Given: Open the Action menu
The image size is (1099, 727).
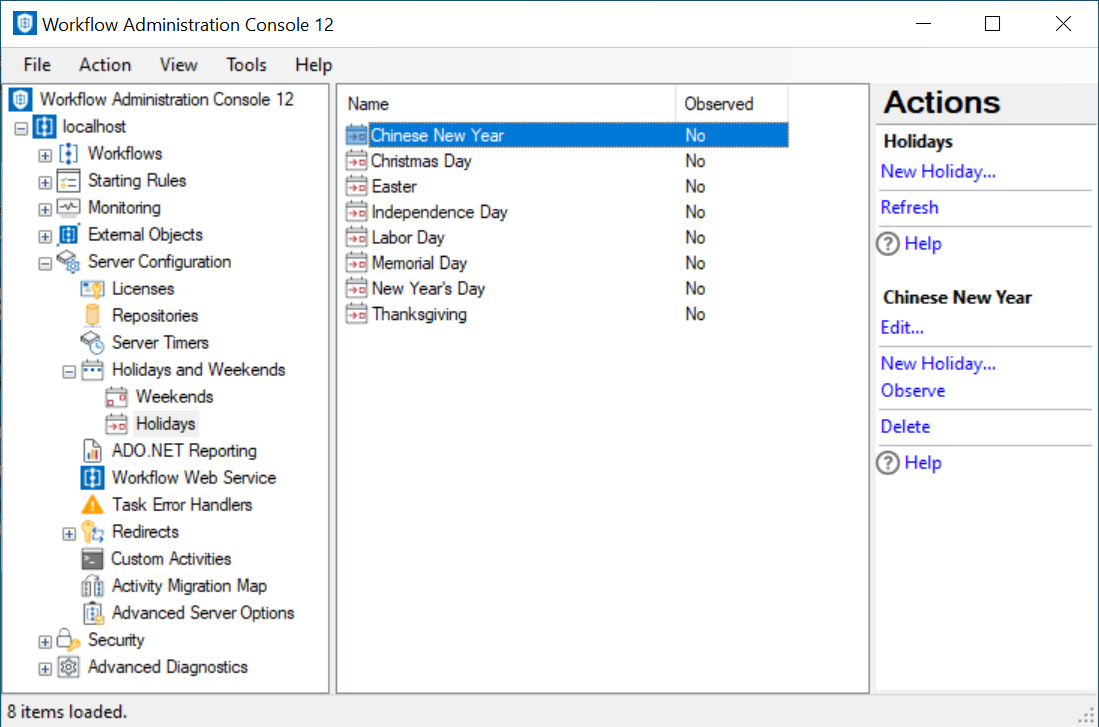Looking at the screenshot, I should click(105, 65).
